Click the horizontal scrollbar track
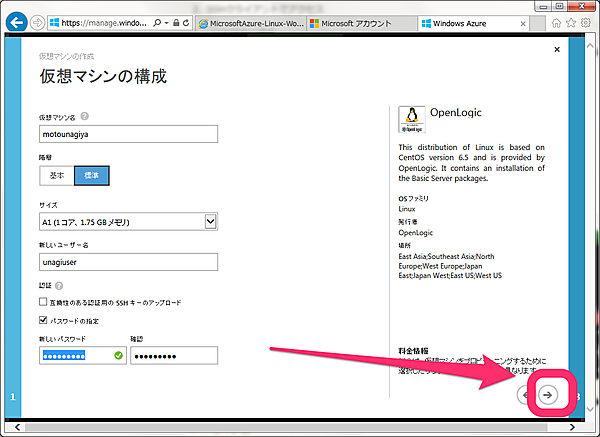This screenshot has width=600, height=437. click(295, 427)
